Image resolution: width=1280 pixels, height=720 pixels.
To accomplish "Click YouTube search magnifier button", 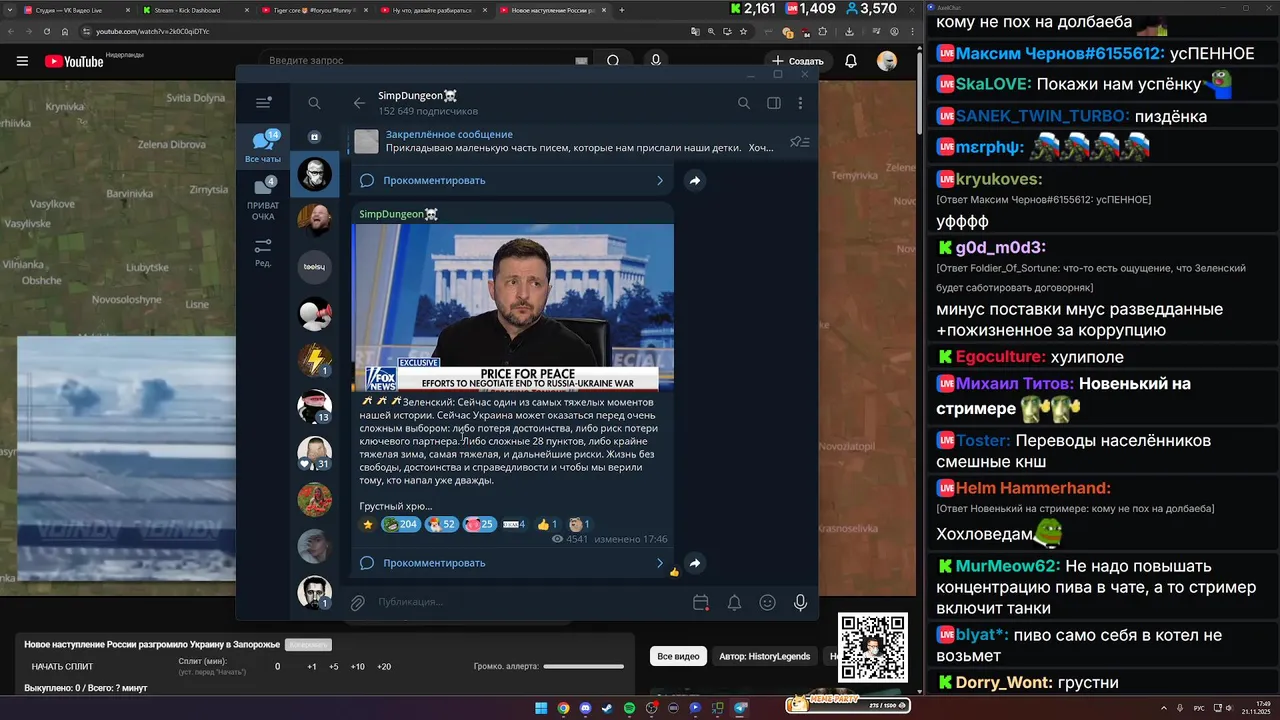I will click(613, 61).
